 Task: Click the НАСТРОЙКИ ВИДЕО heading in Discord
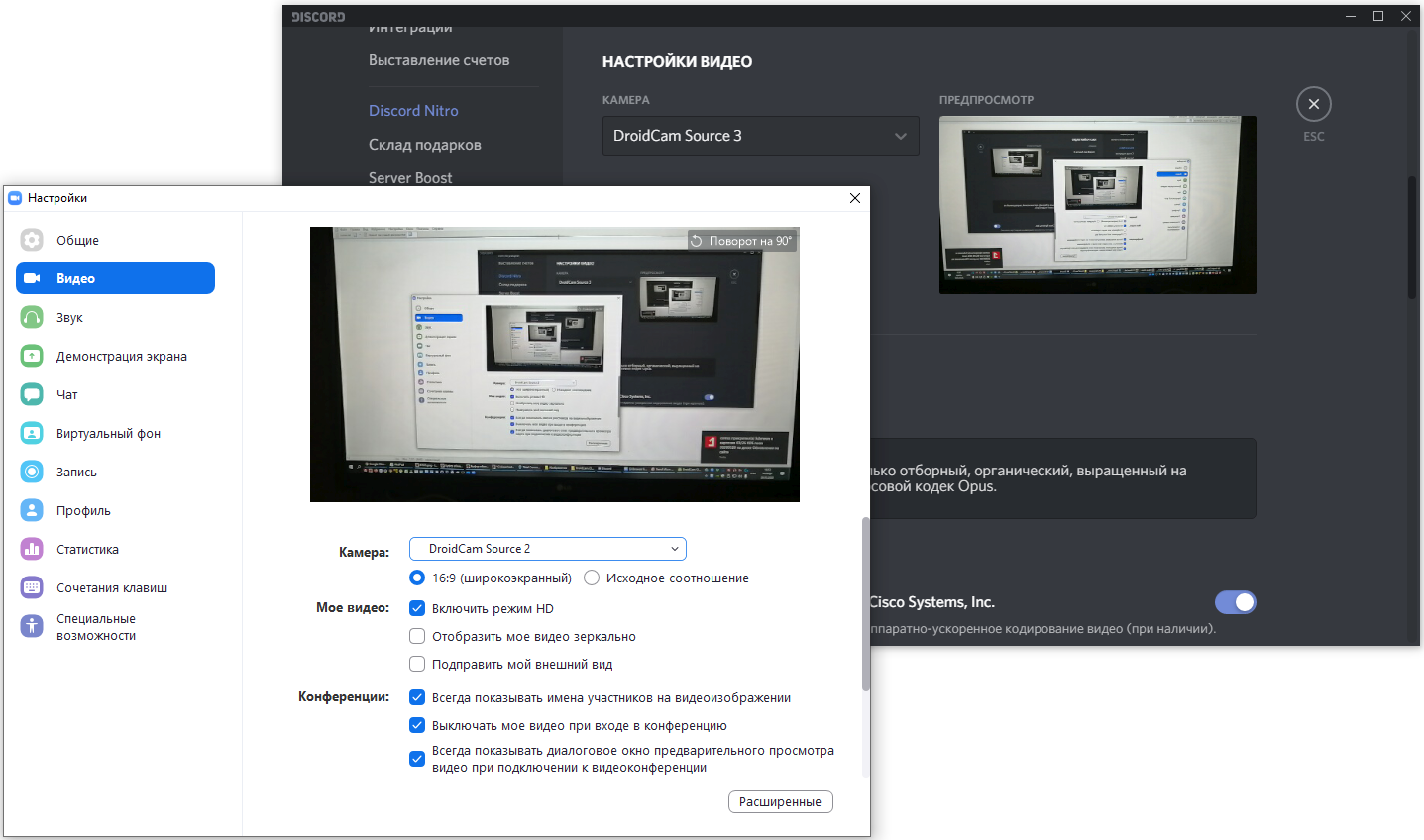677,62
